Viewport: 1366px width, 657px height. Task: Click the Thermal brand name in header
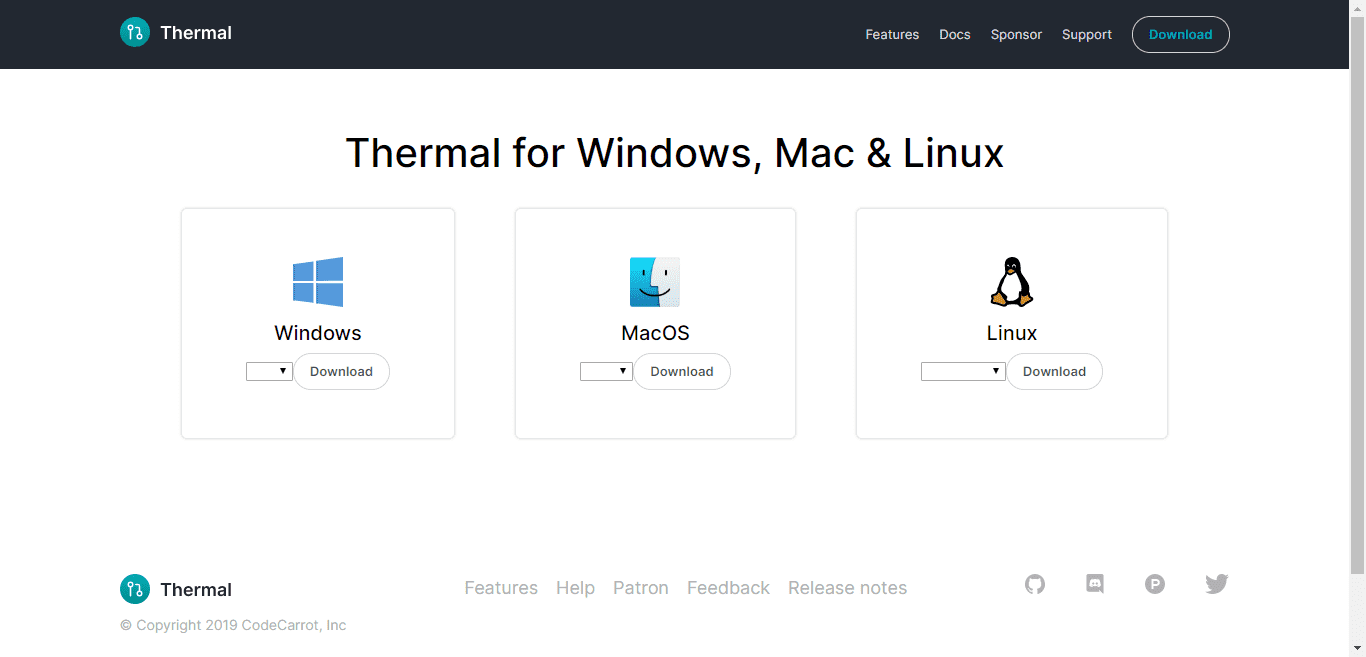click(196, 33)
